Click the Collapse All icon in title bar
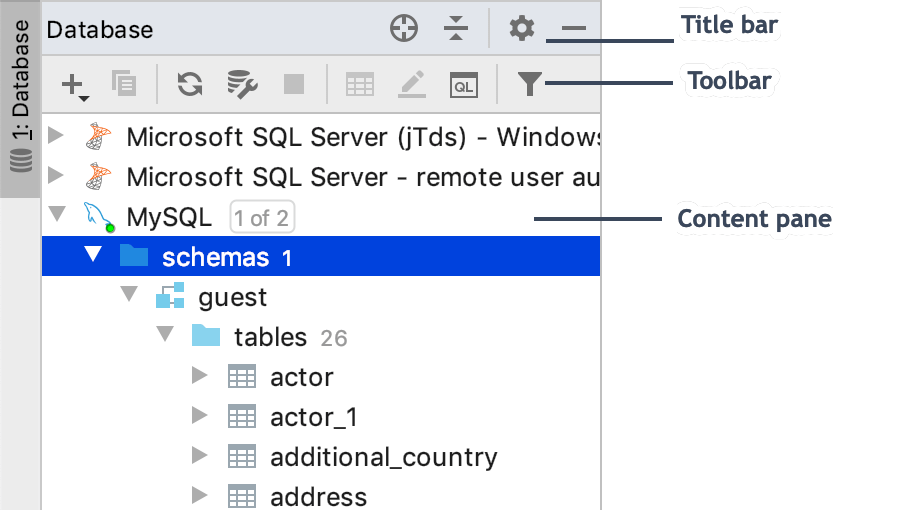The width and height of the screenshot is (920, 510). click(456, 29)
